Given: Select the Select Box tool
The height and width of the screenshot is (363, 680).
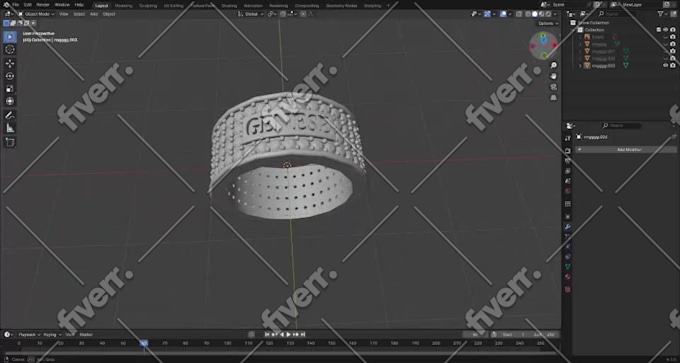Looking at the screenshot, I should pos(10,37).
